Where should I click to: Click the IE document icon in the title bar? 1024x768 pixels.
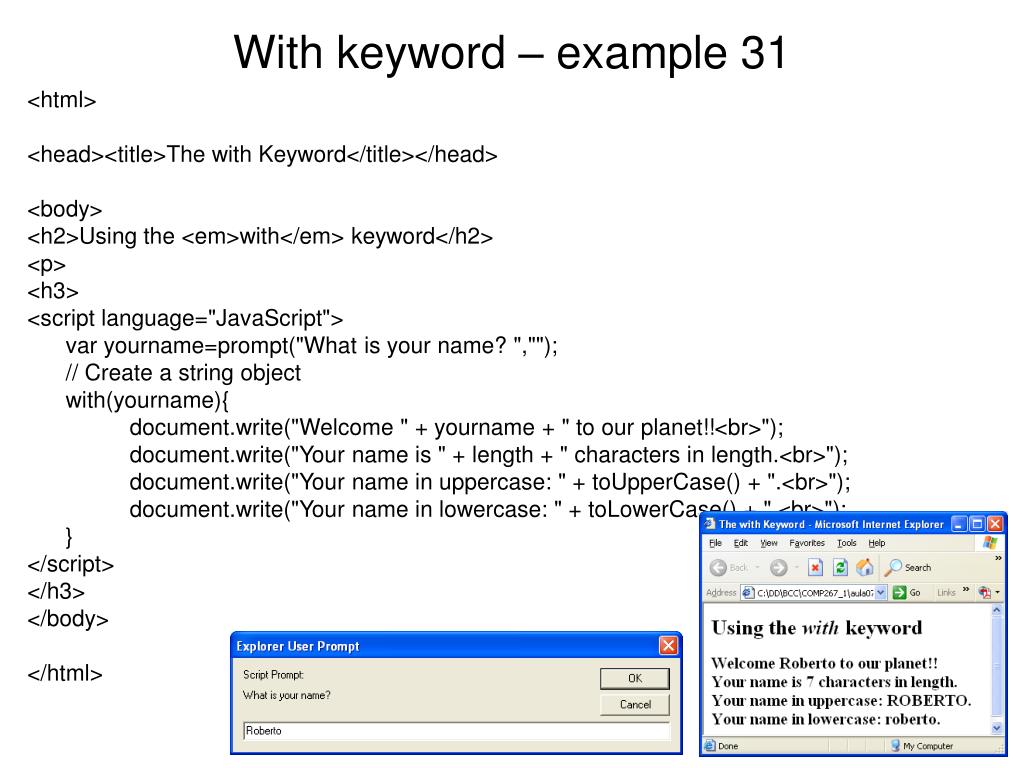709,524
